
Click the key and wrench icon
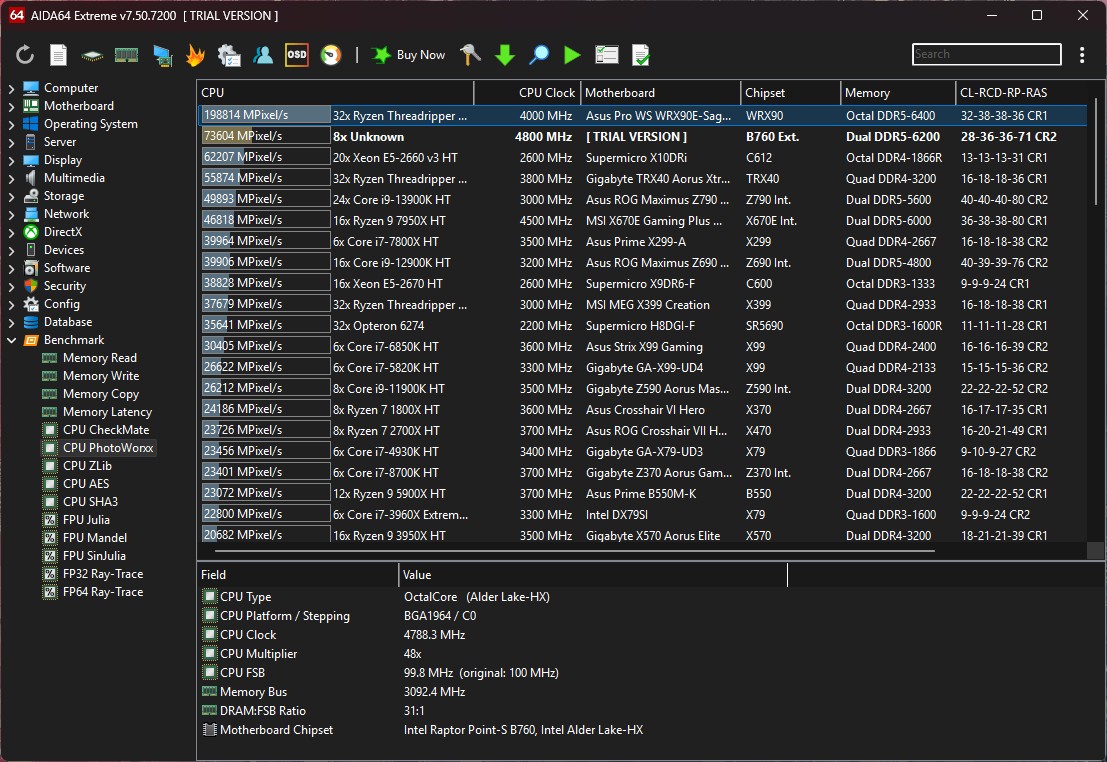[x=471, y=55]
